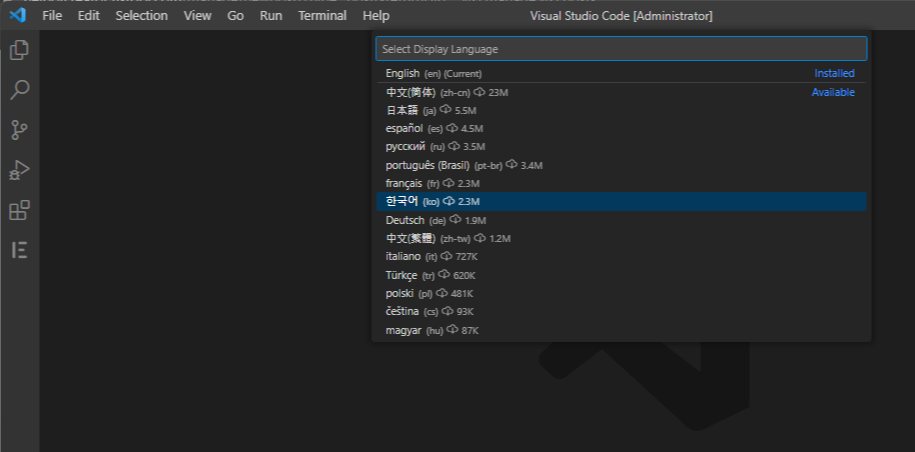Select Deutsch (de) language
Image resolution: width=915 pixels, height=452 pixels.
[x=621, y=220]
